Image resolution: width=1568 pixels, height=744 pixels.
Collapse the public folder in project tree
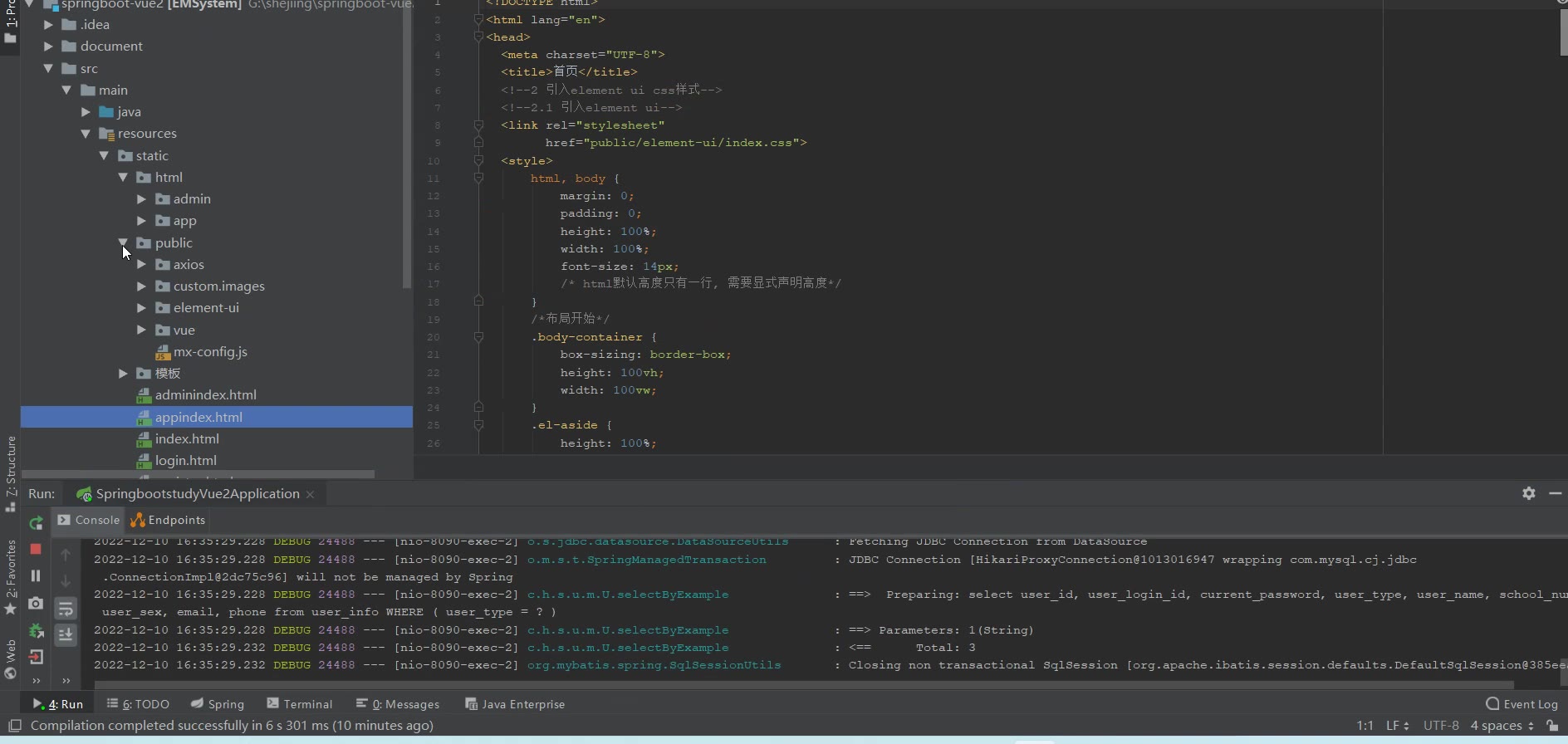coord(123,242)
